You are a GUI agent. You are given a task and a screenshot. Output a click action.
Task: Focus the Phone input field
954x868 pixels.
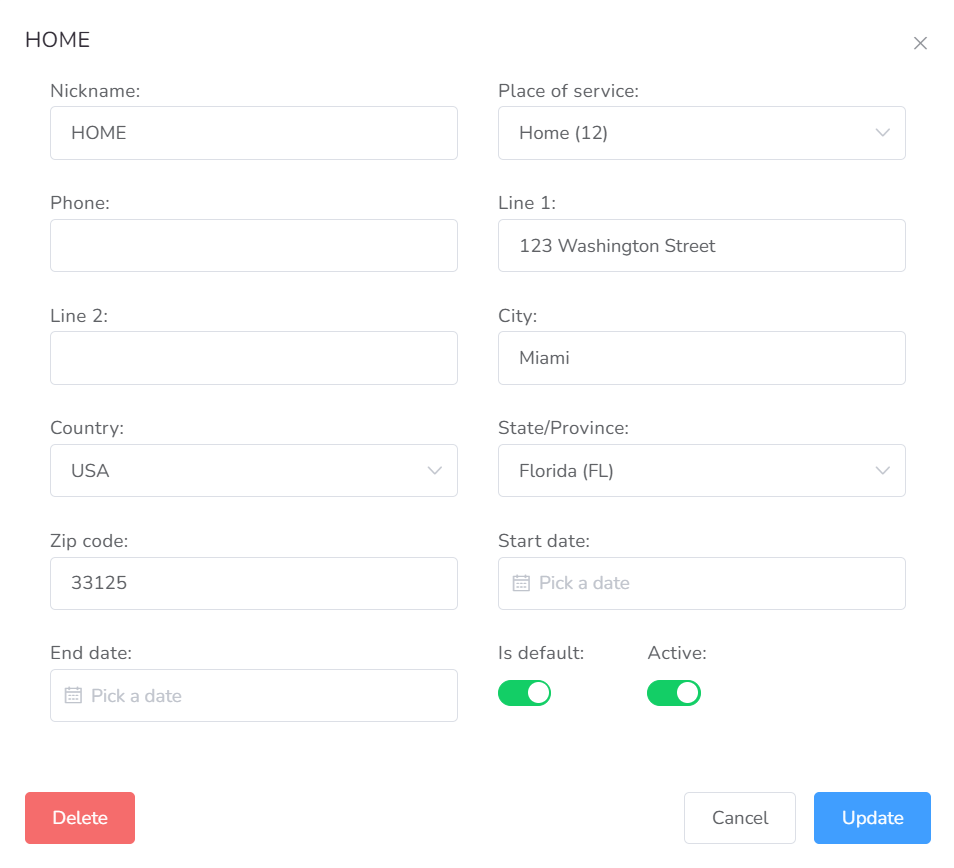tap(253, 246)
